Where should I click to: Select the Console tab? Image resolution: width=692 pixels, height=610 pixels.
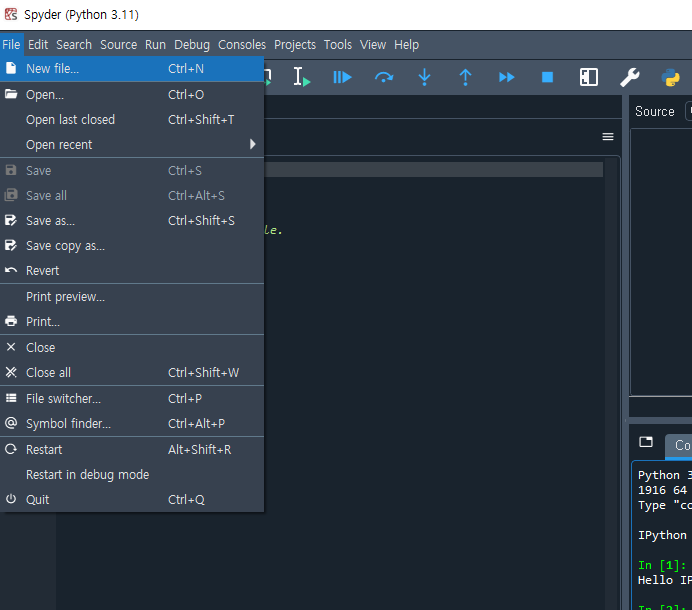pyautogui.click(x=680, y=446)
